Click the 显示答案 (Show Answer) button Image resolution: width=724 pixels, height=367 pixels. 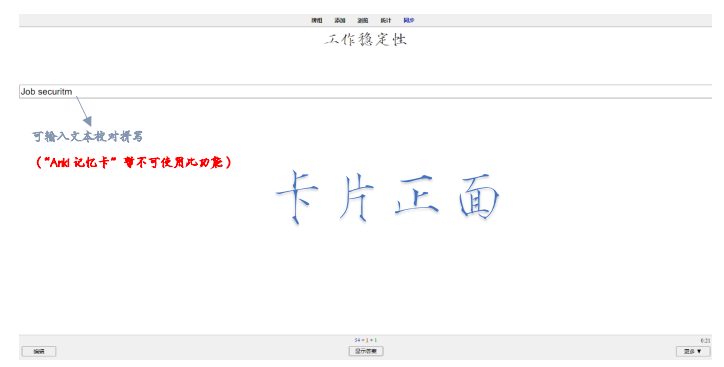366,351
